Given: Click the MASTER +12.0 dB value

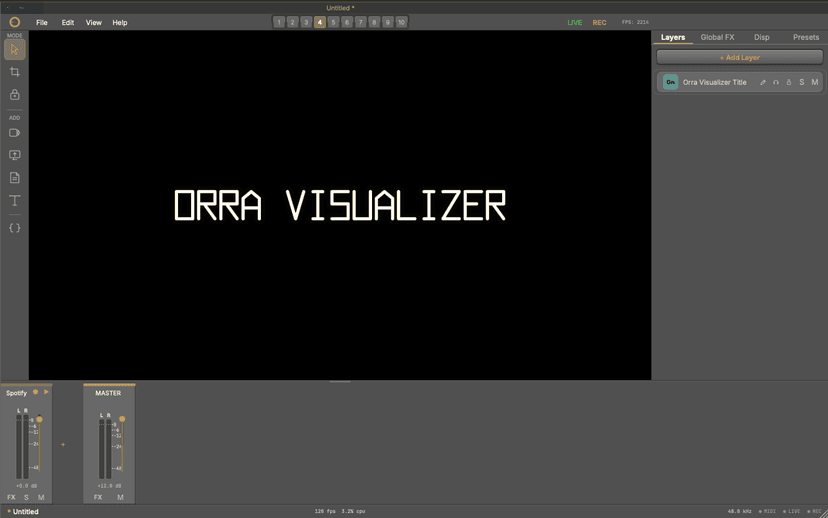Looking at the screenshot, I should pos(109,486).
